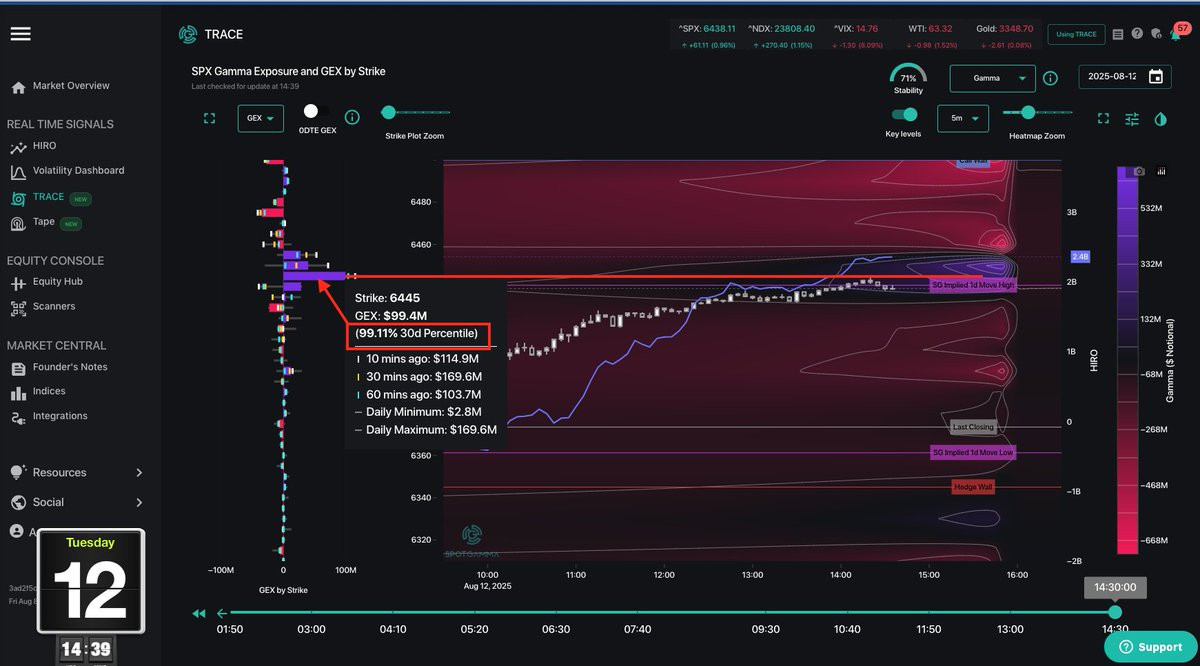1200x666 pixels.
Task: Open the news list icon in header
Action: [x=1118, y=34]
